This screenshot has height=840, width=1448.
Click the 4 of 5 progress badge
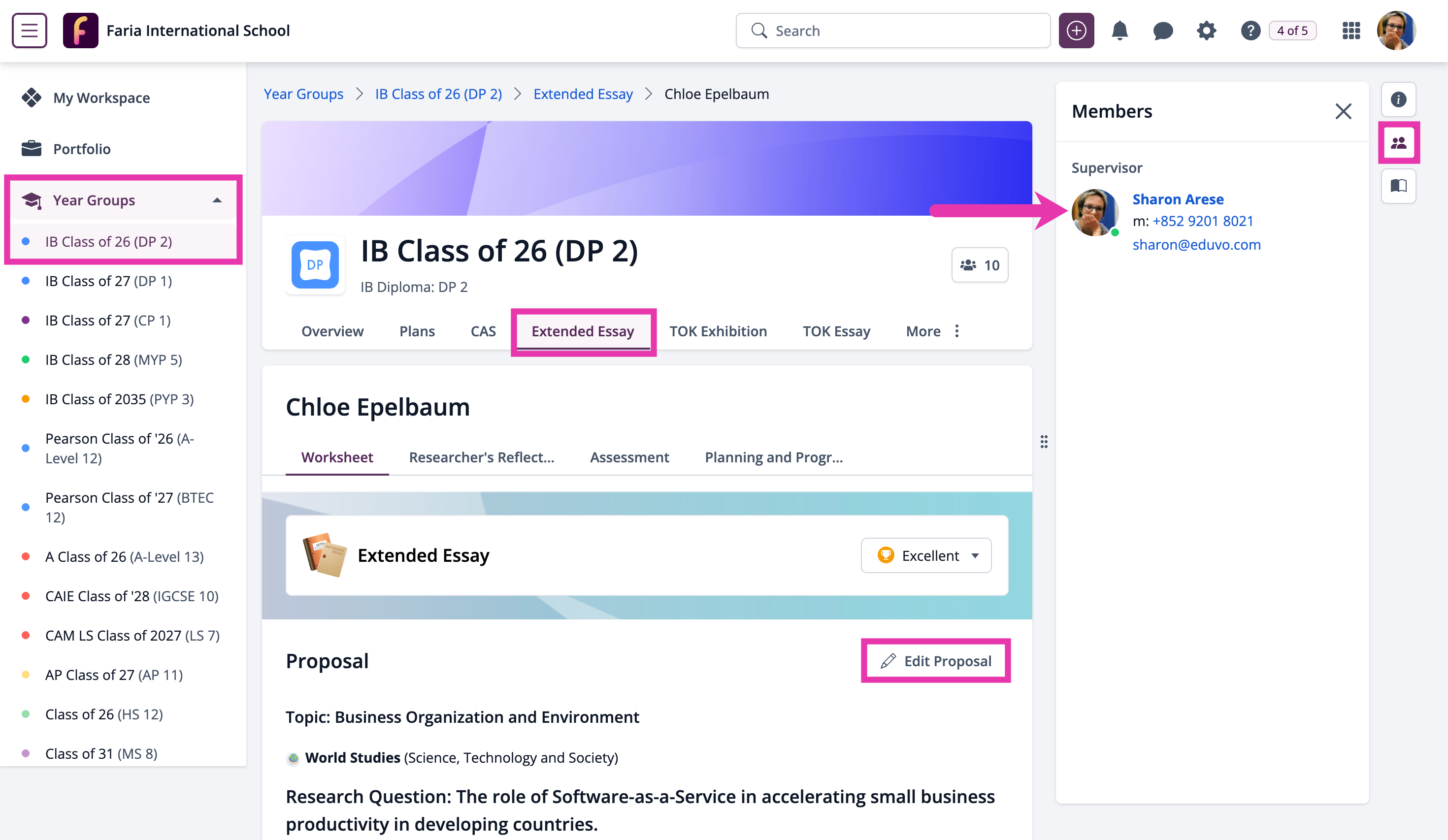[x=1292, y=31]
